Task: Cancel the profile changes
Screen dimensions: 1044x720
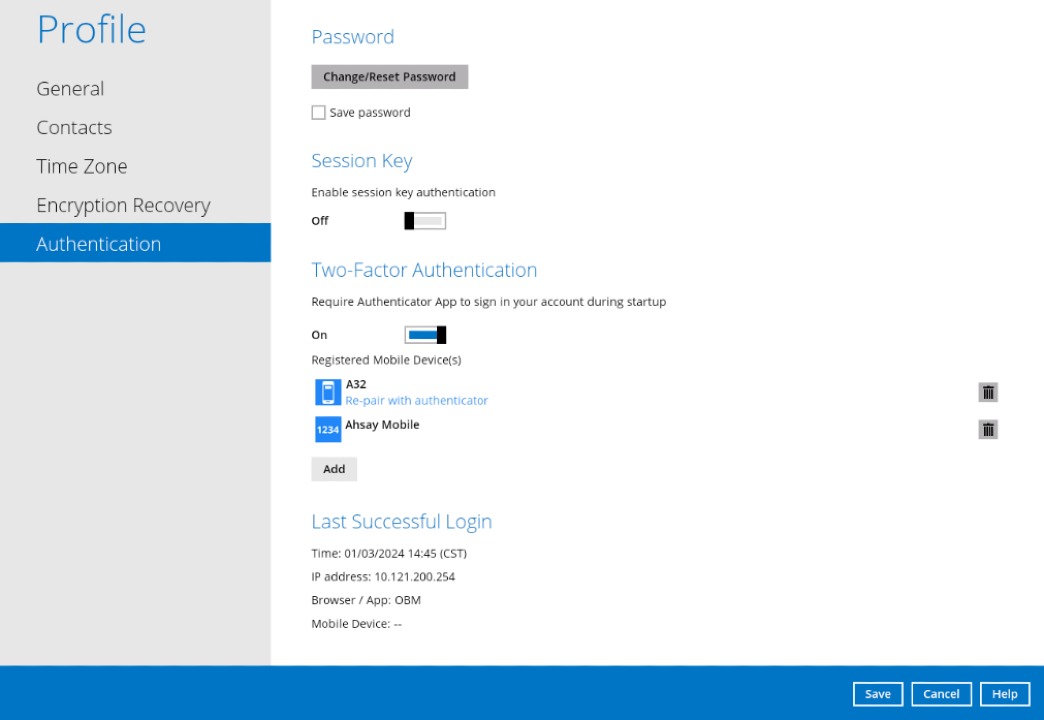Action: 941,694
